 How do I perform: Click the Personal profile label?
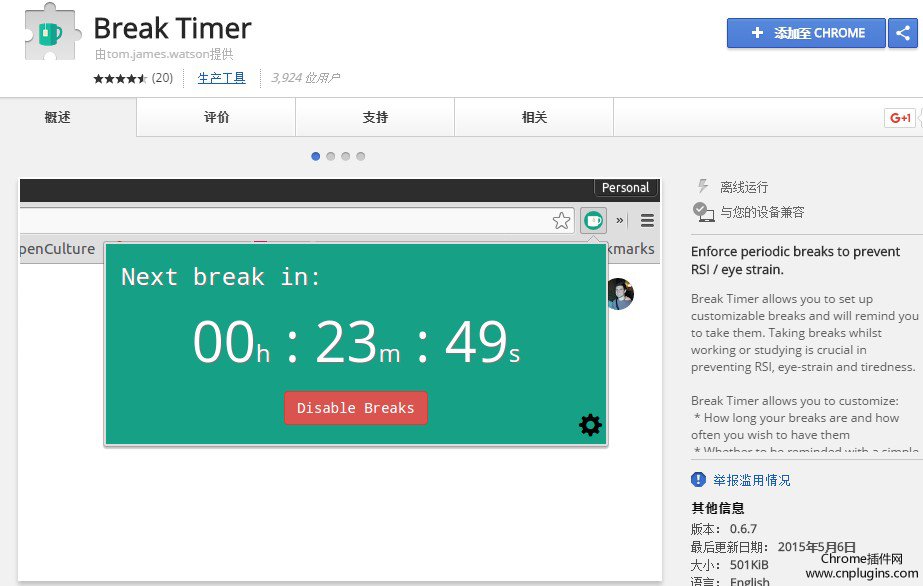tap(625, 188)
